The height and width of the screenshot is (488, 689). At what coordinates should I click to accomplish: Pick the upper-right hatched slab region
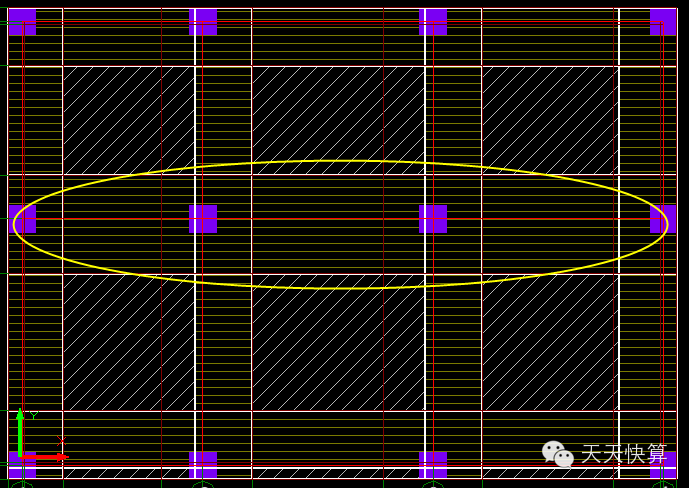pos(551,120)
